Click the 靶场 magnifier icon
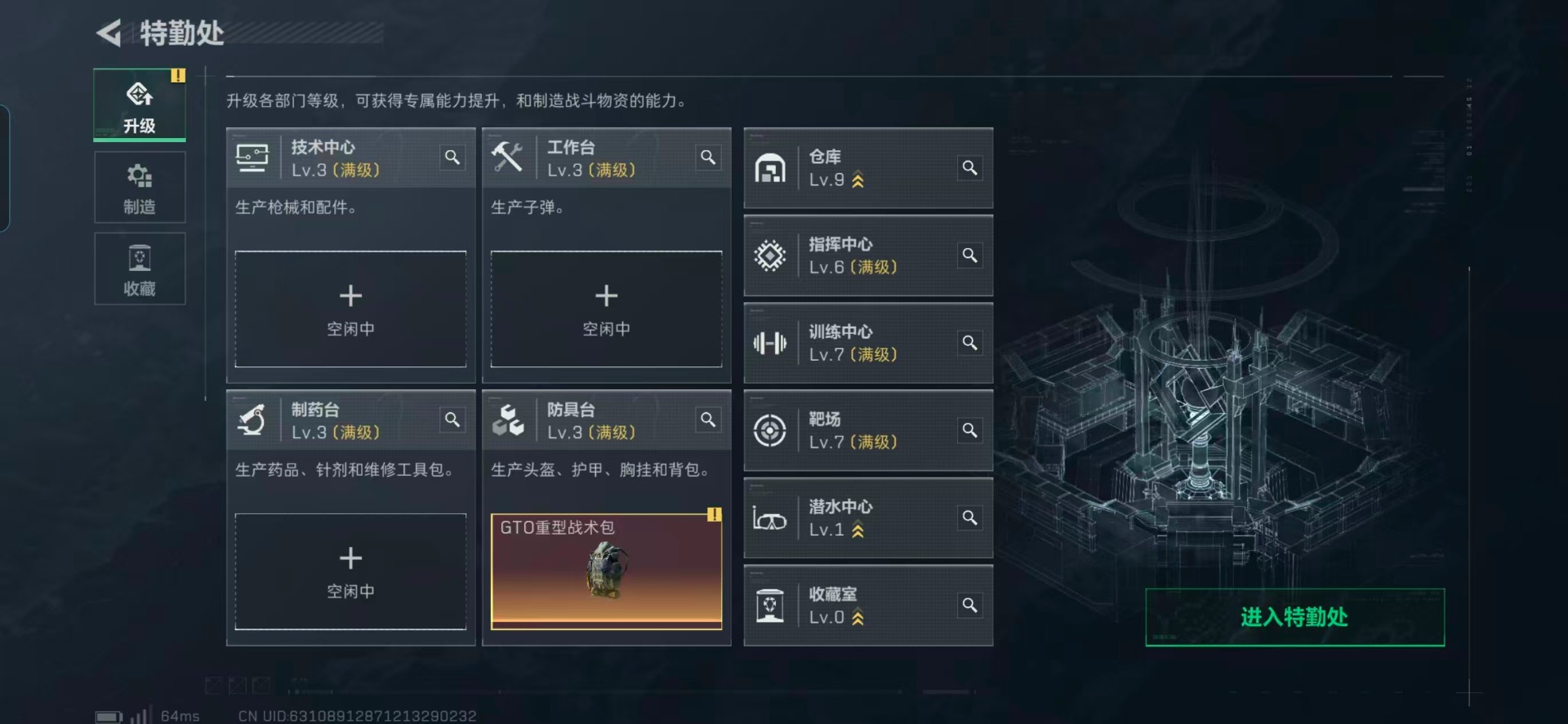 pyautogui.click(x=969, y=430)
